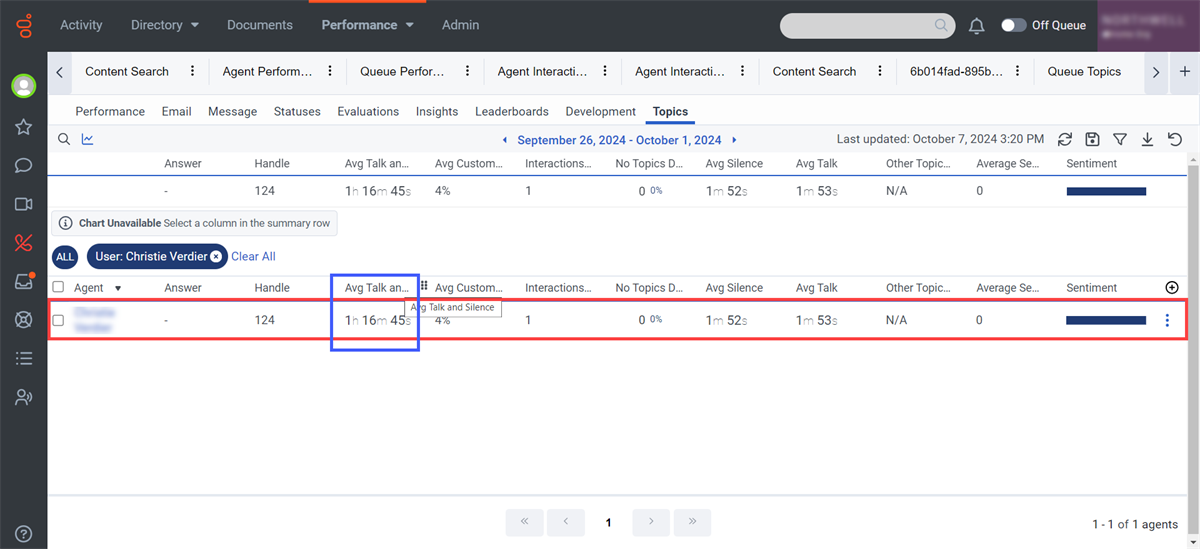Reset the view with undo arrow icon
1200x549 pixels.
tap(1175, 140)
